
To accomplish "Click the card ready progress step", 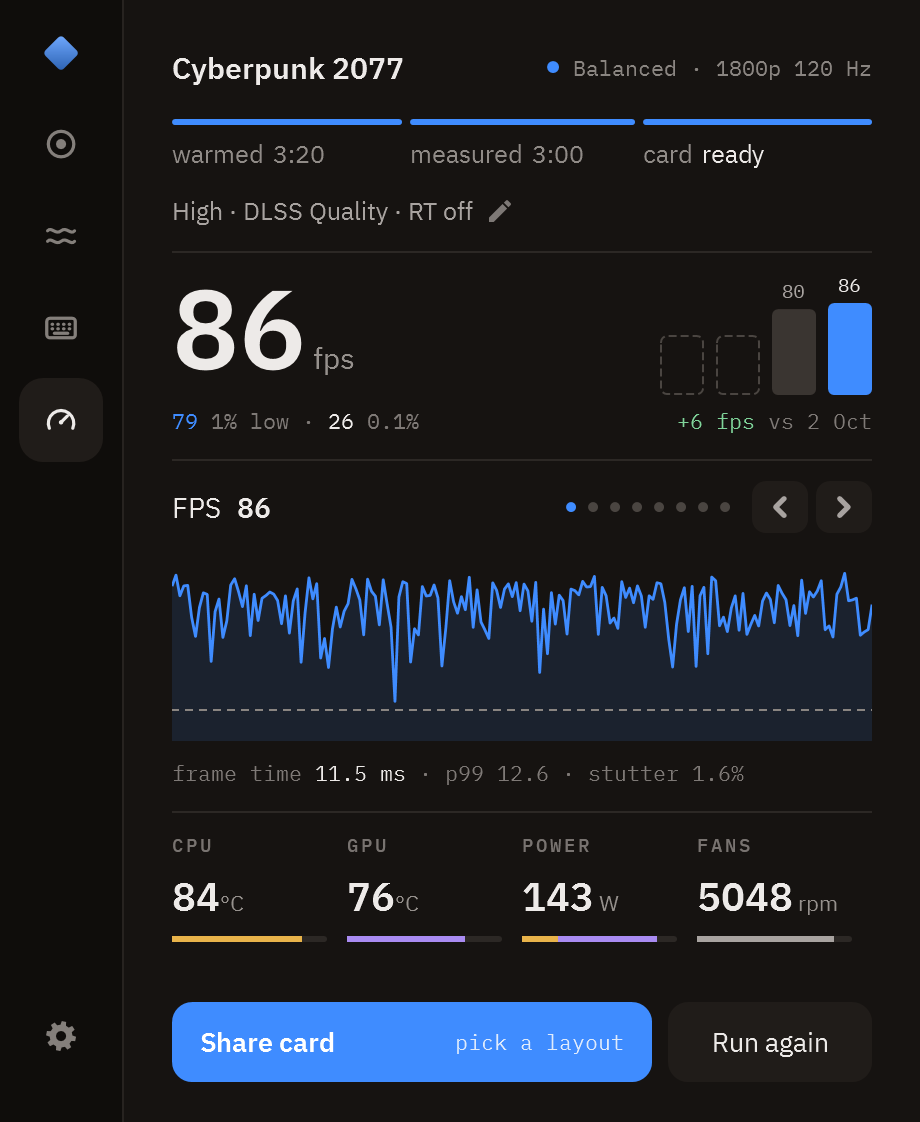I will point(757,144).
